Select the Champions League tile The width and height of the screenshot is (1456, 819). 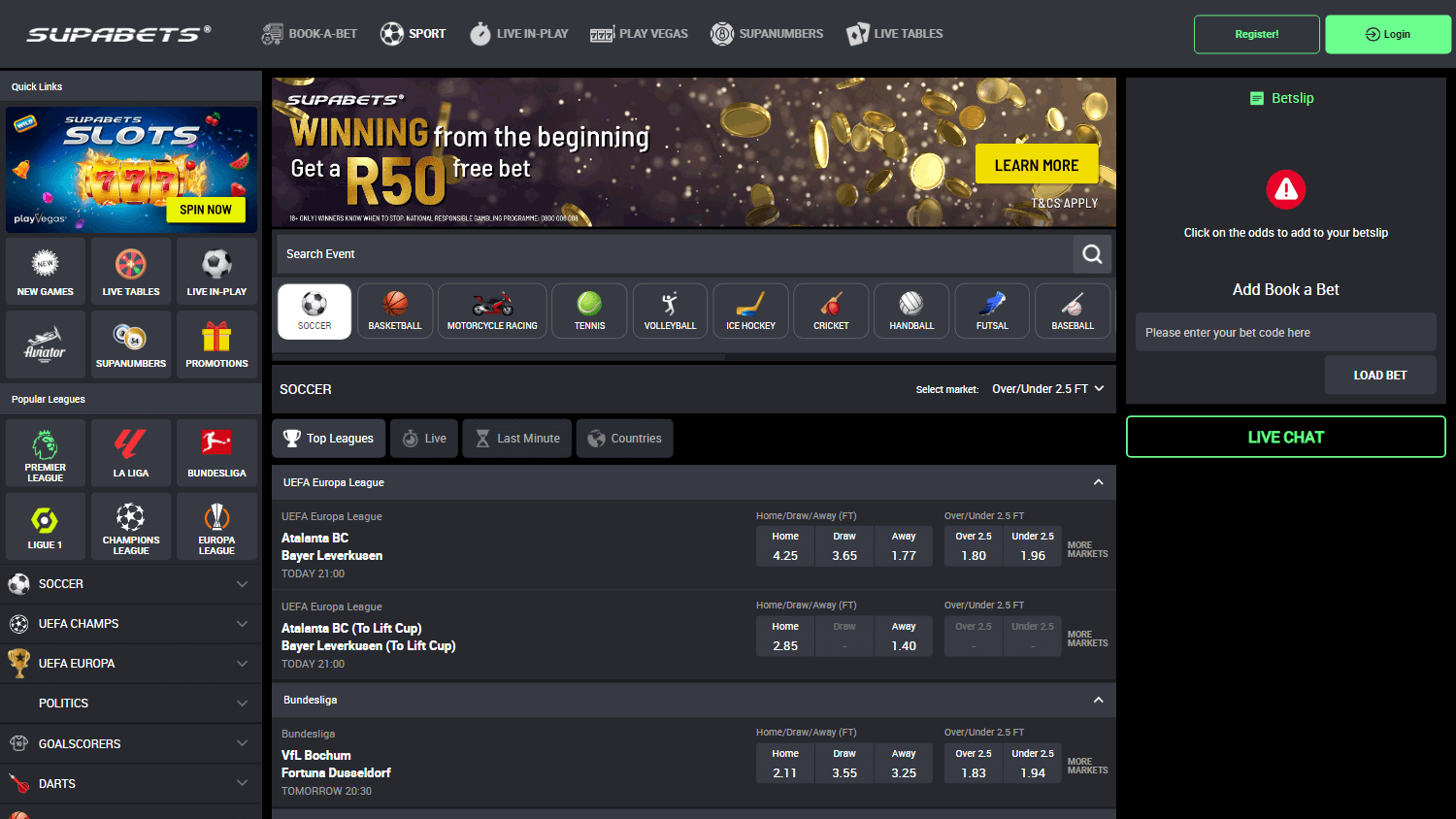131,526
